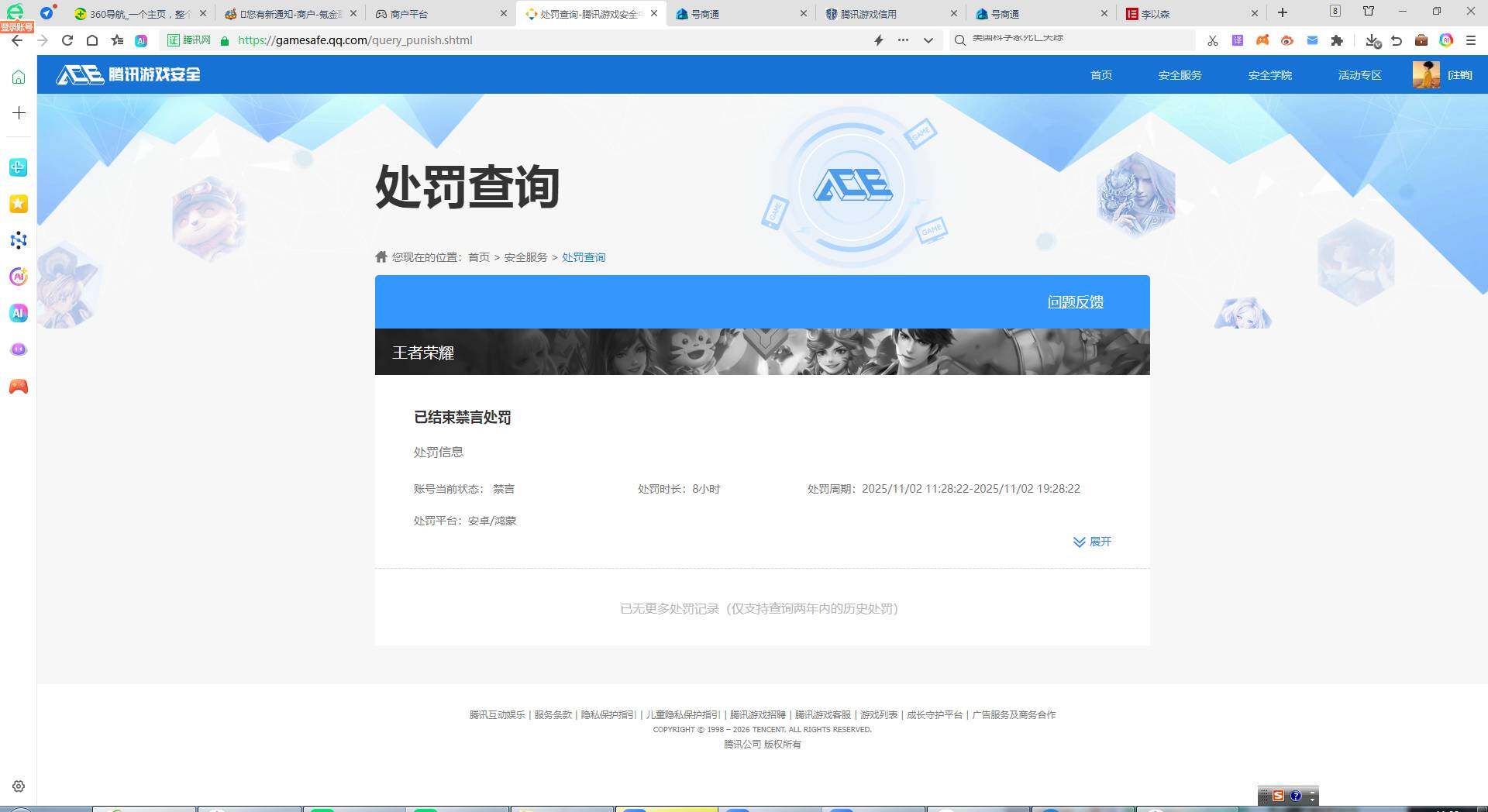Click the 腾讯游戏安全 ACE logo
This screenshot has width=1488, height=812.
128,74
